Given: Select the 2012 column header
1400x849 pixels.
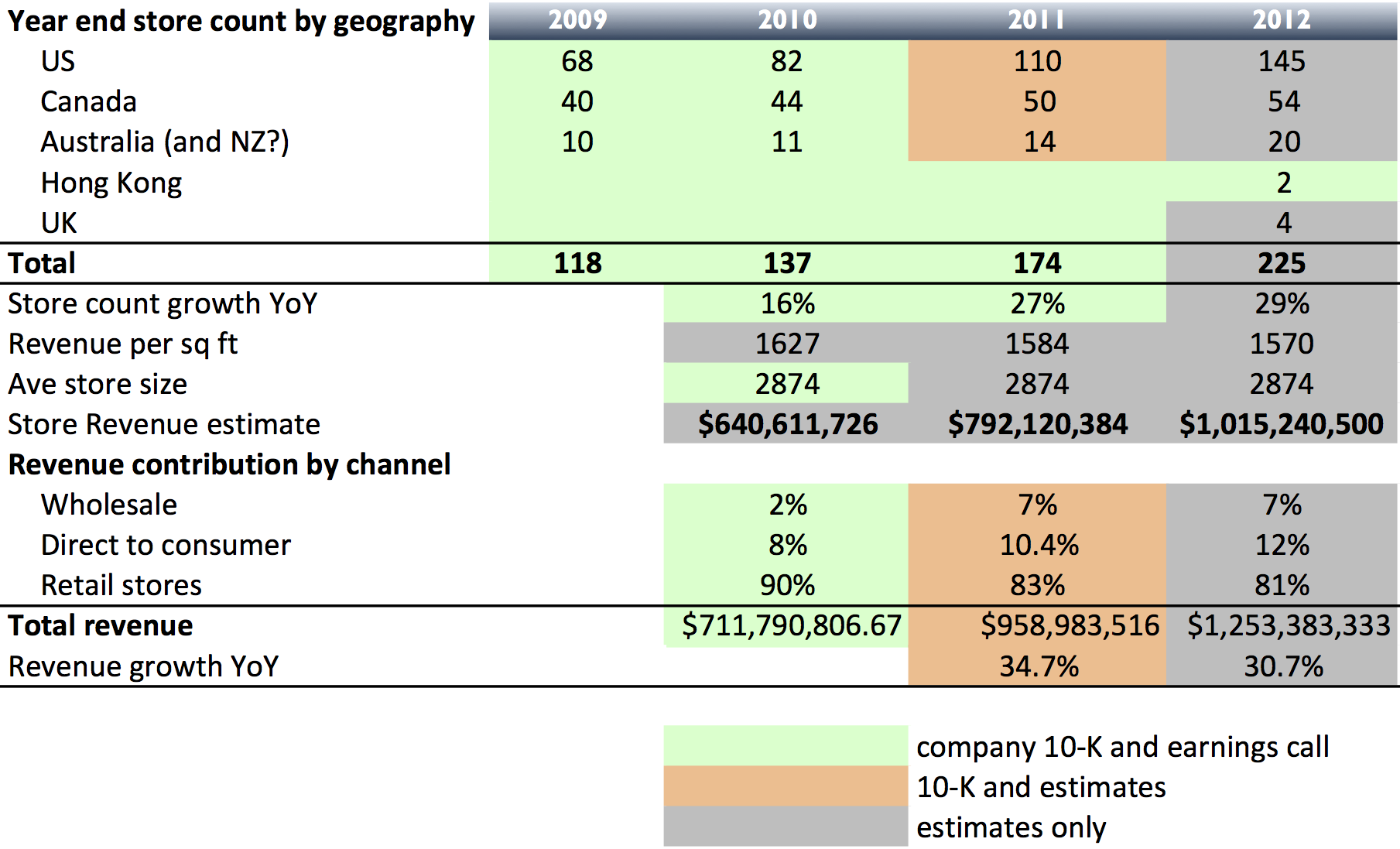Looking at the screenshot, I should (x=1282, y=20).
